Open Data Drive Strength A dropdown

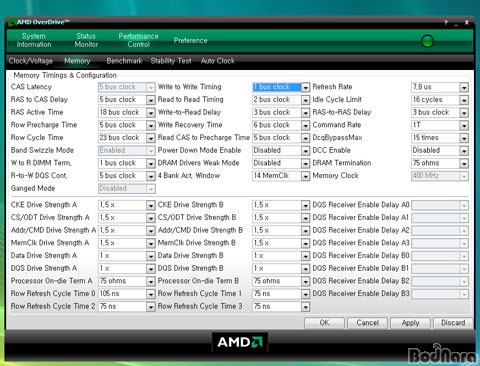151,256
